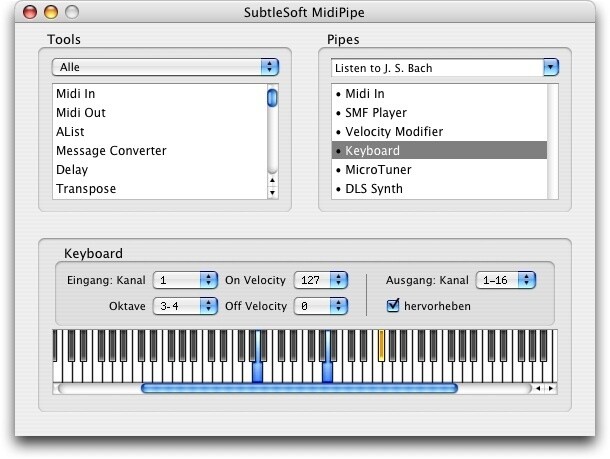Select Message Converter in Tools list
610x459 pixels.
tap(110, 151)
